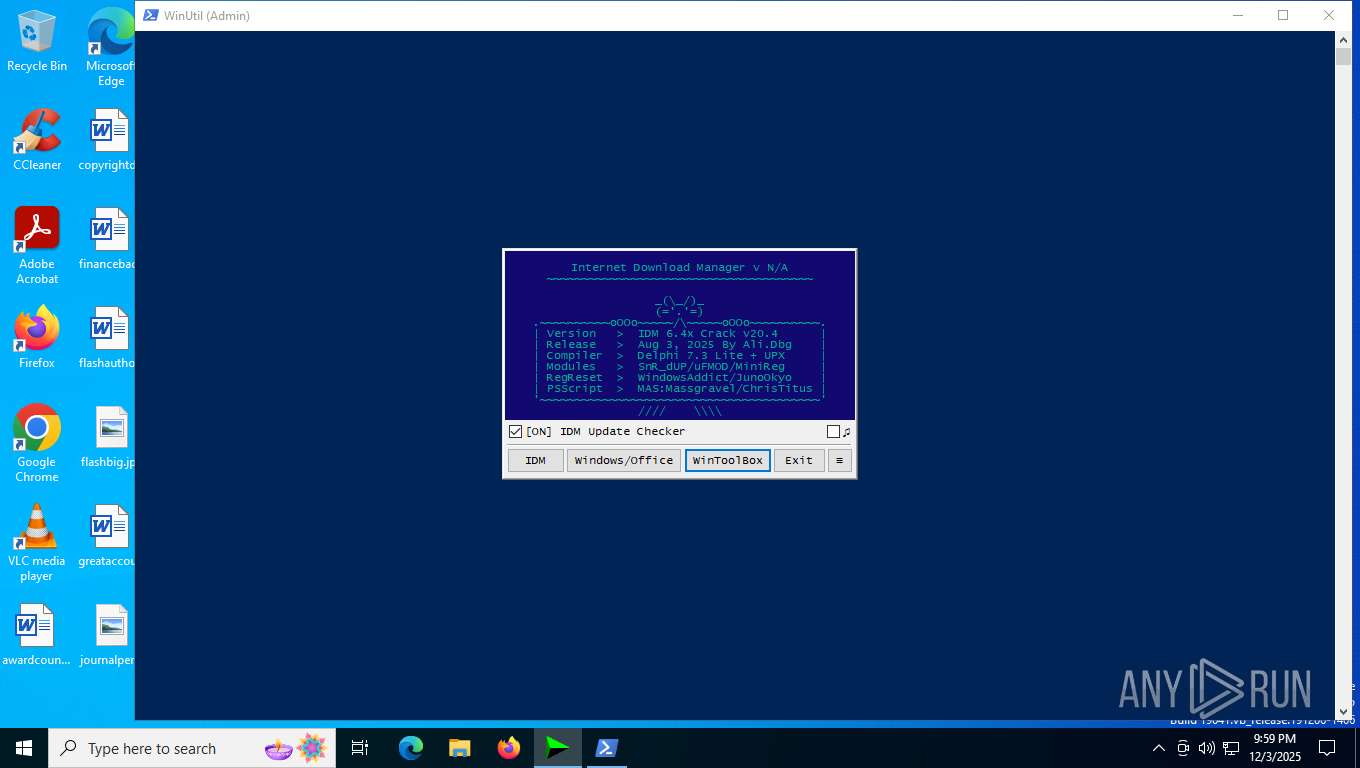Screen dimensions: 1360x768
Task: Click the 'Aug 3, 2025 By Ali.Dbg' release text
Action: (x=714, y=344)
